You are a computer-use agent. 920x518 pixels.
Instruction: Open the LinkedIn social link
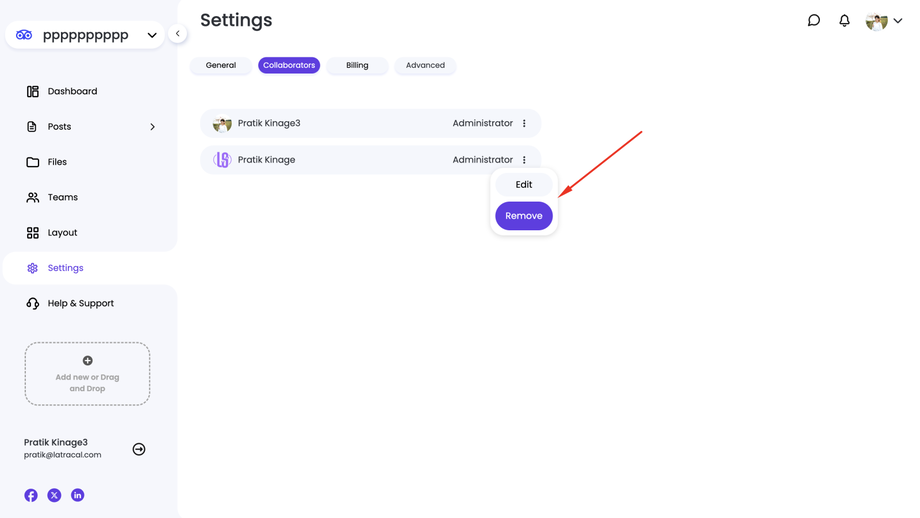pyautogui.click(x=77, y=495)
